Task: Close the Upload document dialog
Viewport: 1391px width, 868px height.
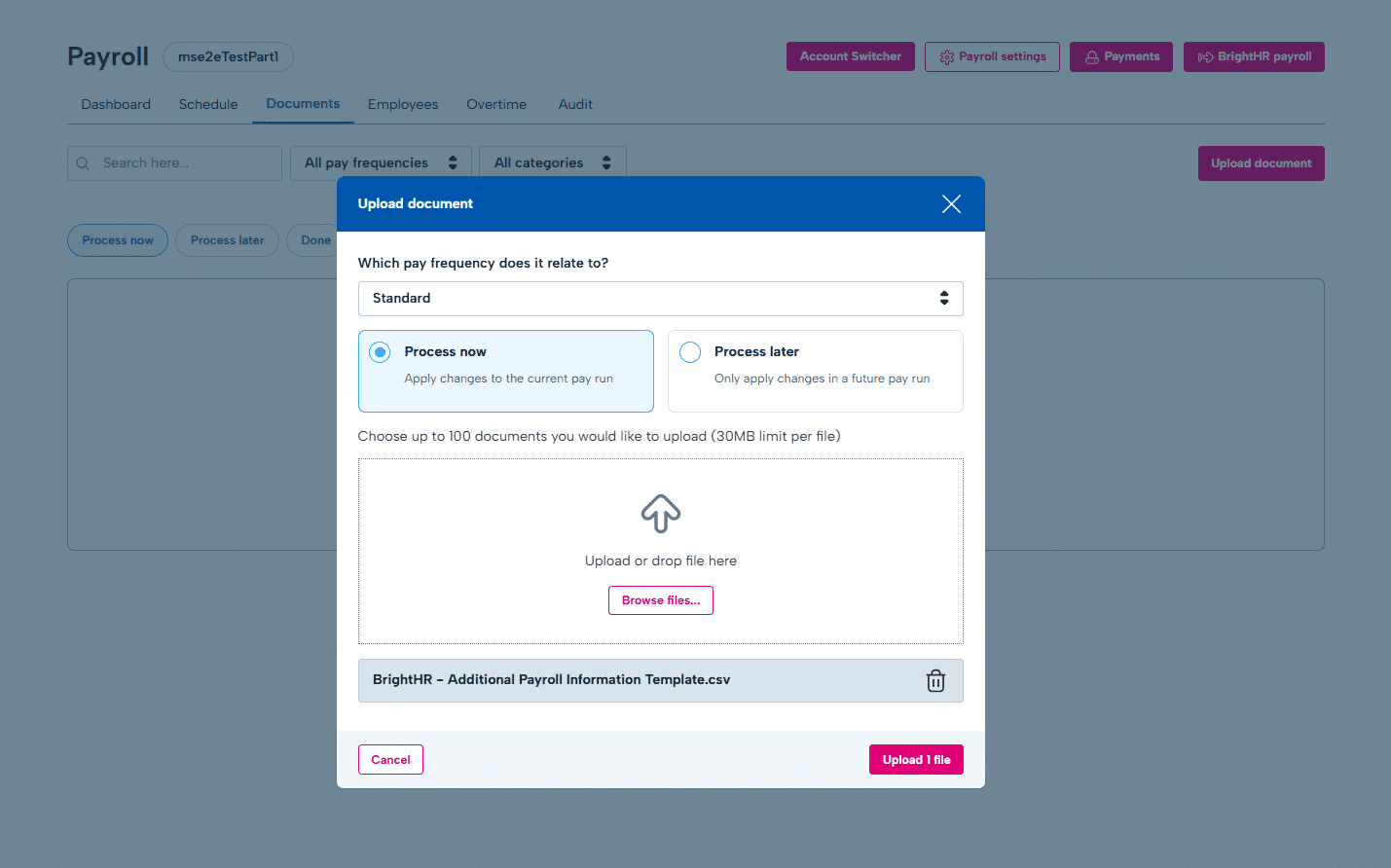Action: 951,203
